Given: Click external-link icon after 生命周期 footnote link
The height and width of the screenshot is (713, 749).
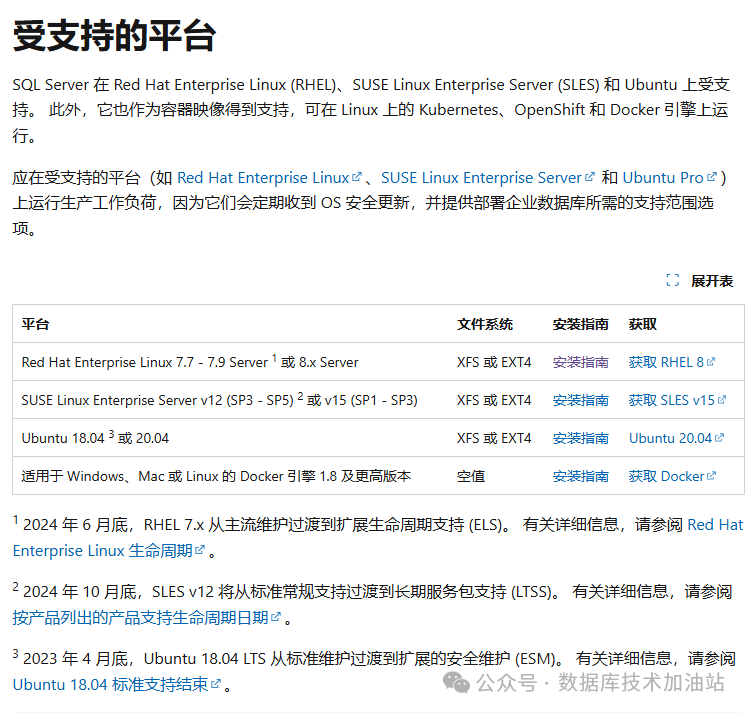Looking at the screenshot, I should [200, 550].
